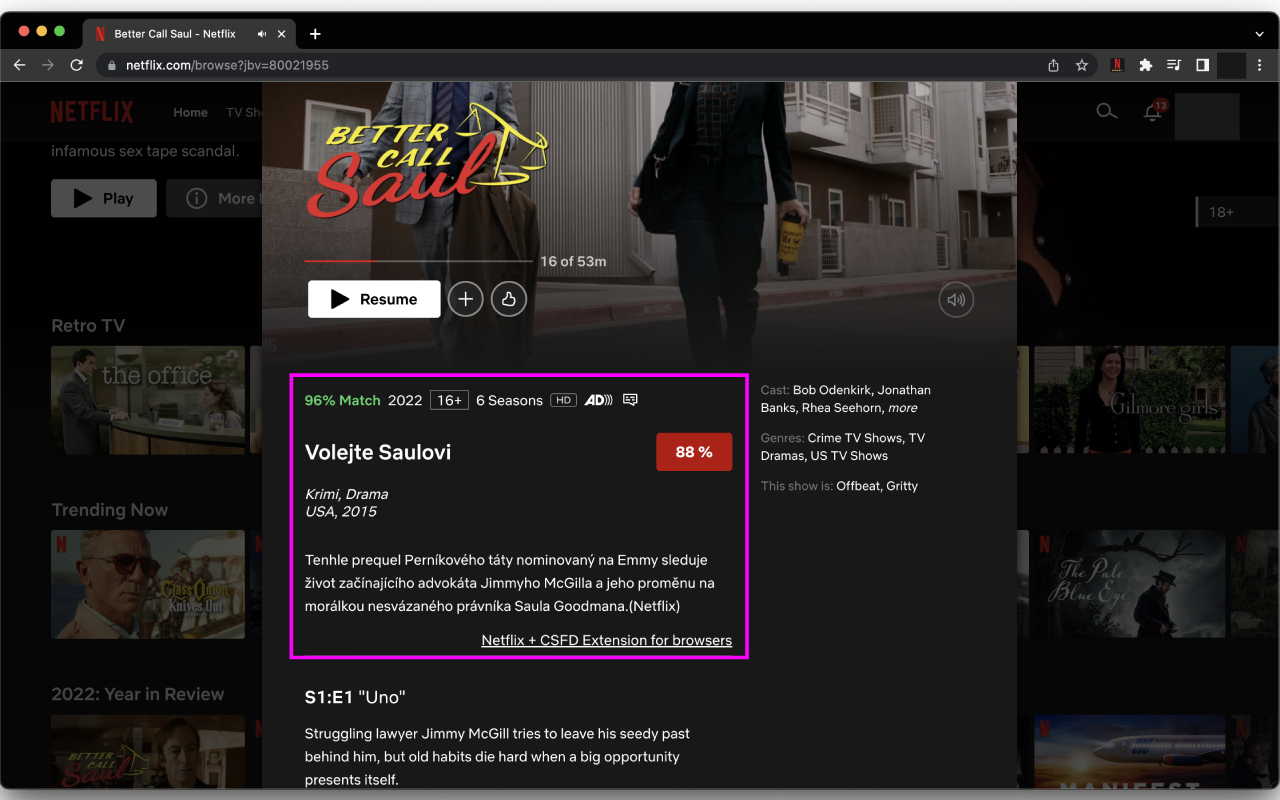Toggle the browser side panel
The width and height of the screenshot is (1280, 800).
[x=1202, y=65]
